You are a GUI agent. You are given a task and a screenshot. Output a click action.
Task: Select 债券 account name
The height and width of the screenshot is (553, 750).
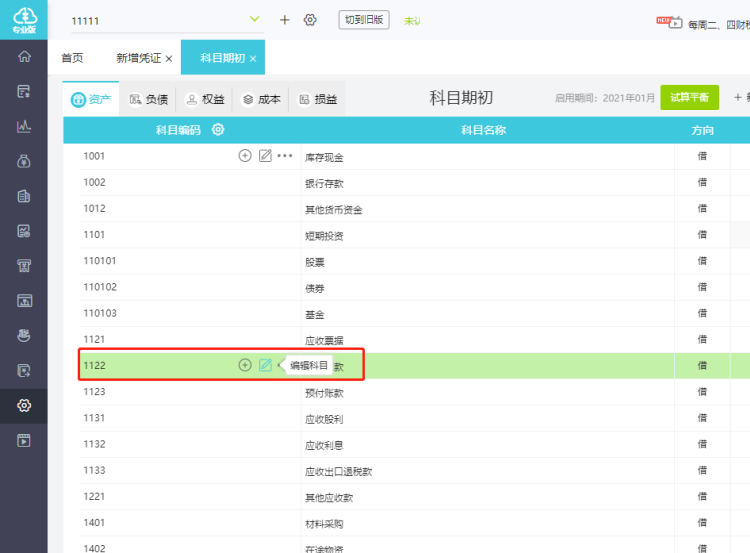pos(315,288)
